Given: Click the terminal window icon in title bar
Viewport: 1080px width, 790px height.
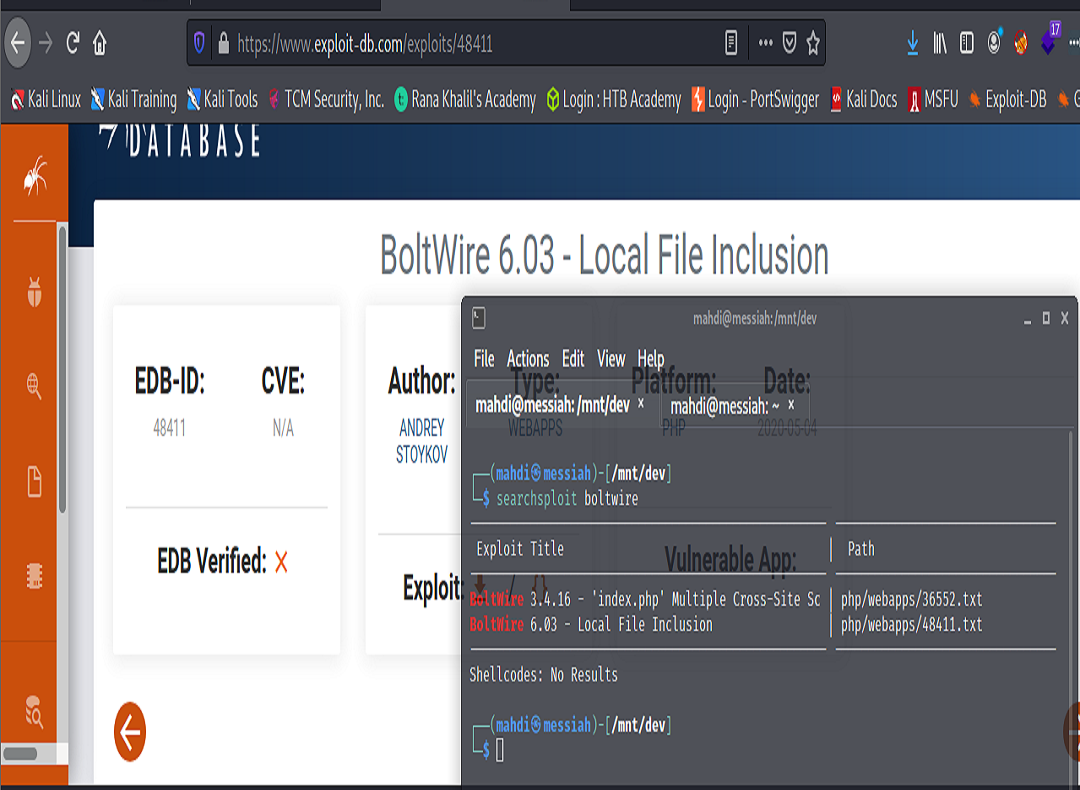Looking at the screenshot, I should (479, 318).
